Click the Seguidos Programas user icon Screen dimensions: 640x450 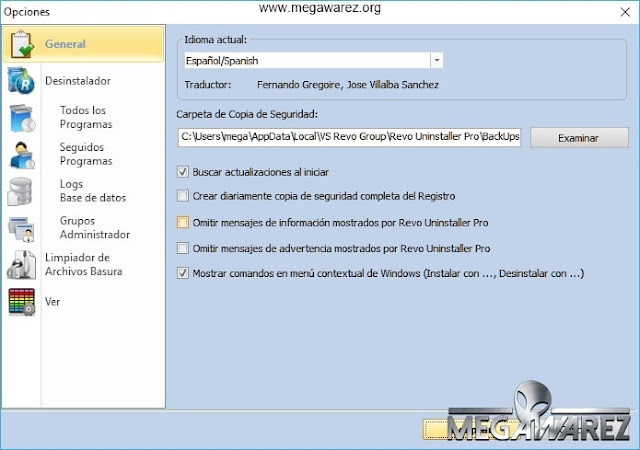tap(22, 155)
